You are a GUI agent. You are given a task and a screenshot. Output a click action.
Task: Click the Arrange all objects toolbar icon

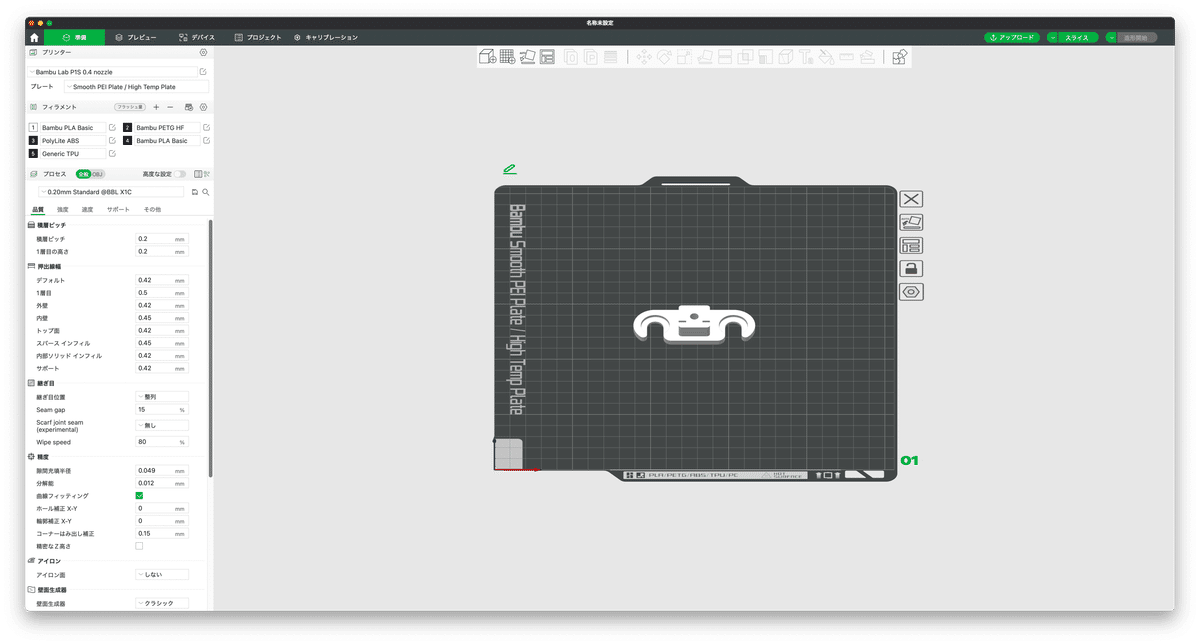pos(547,57)
